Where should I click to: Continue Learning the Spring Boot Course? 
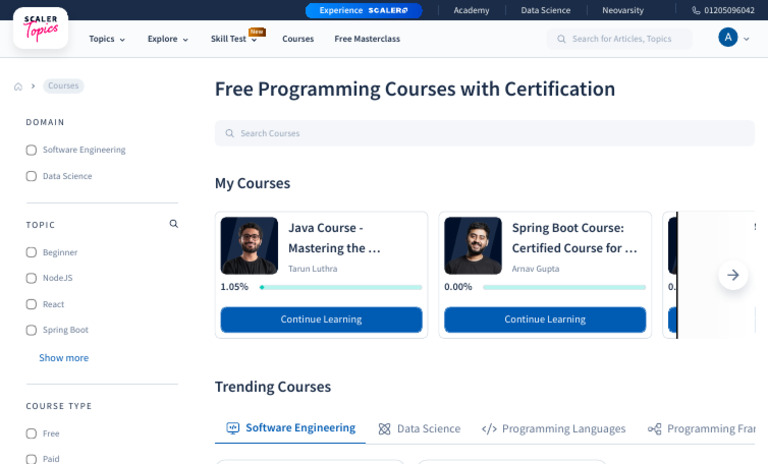click(x=545, y=319)
